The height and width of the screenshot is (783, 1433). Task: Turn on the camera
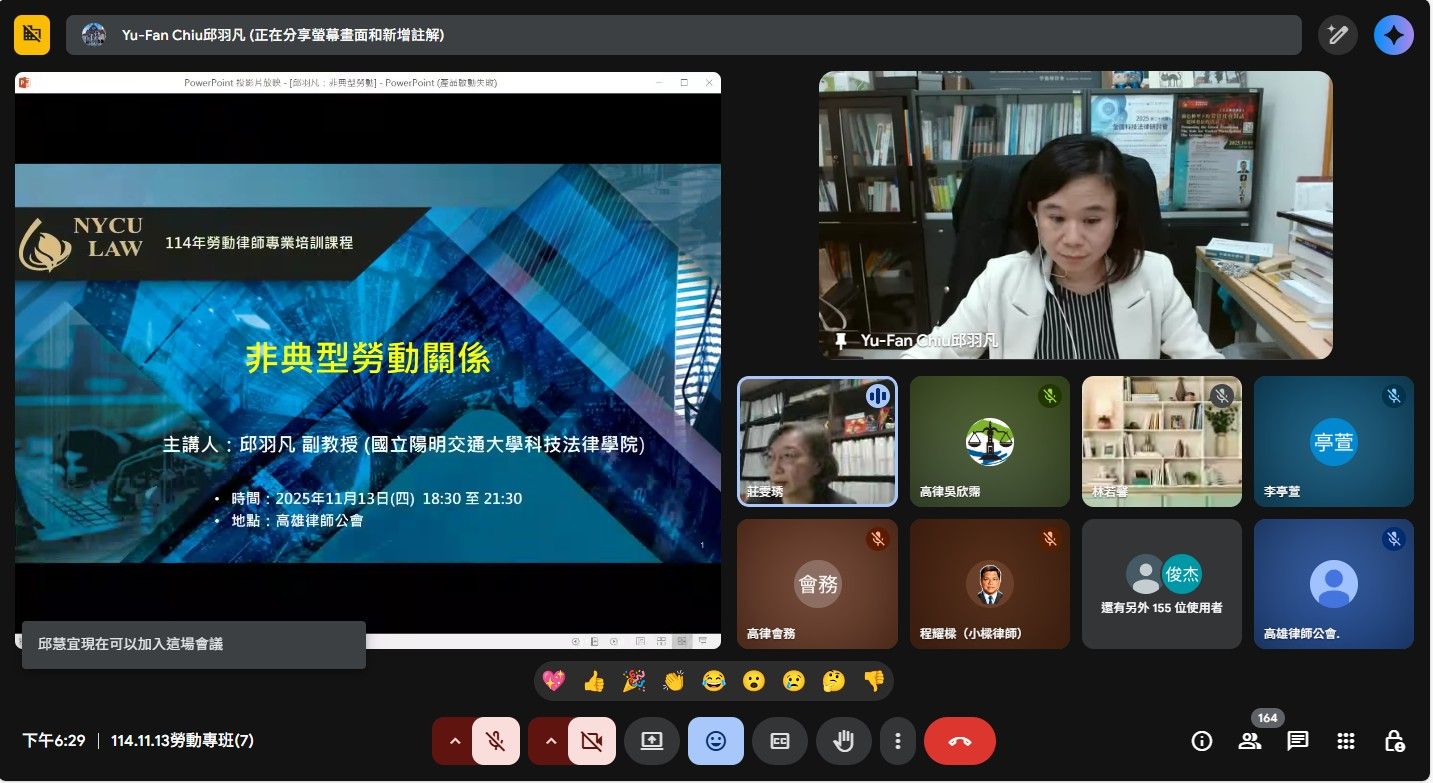click(591, 741)
